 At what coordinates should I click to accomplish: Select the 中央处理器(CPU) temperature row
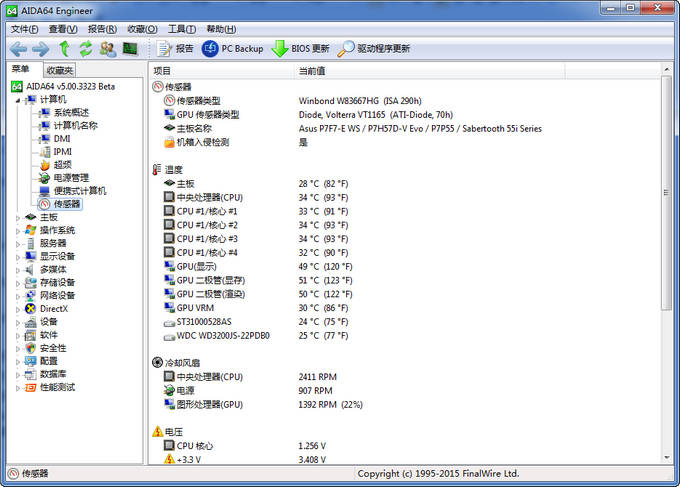click(x=405, y=197)
